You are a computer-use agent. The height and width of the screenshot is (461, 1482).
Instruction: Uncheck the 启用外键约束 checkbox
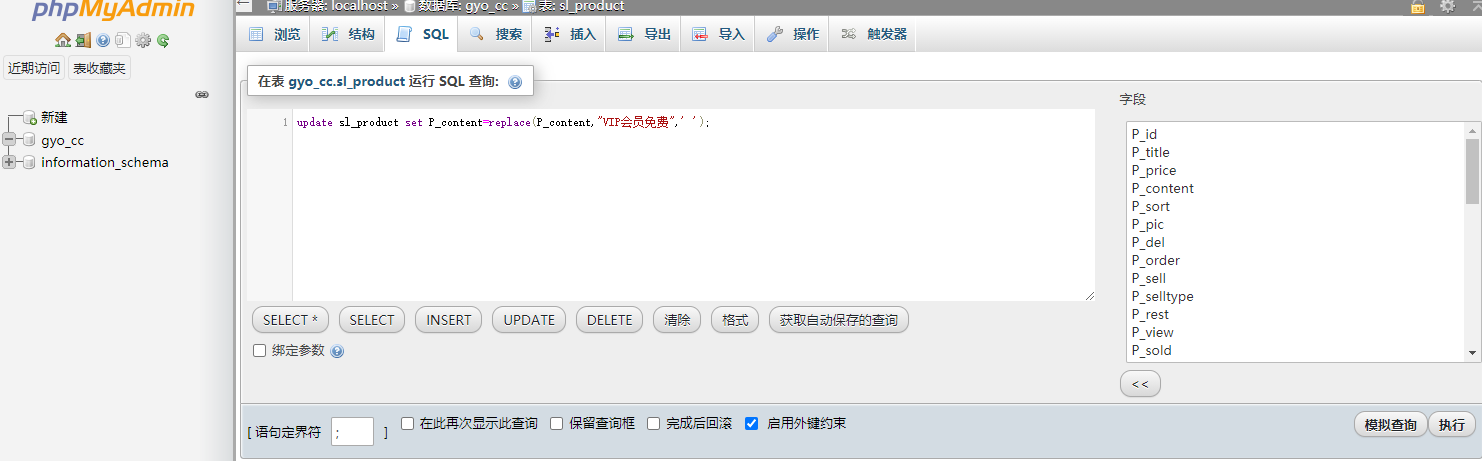(752, 423)
